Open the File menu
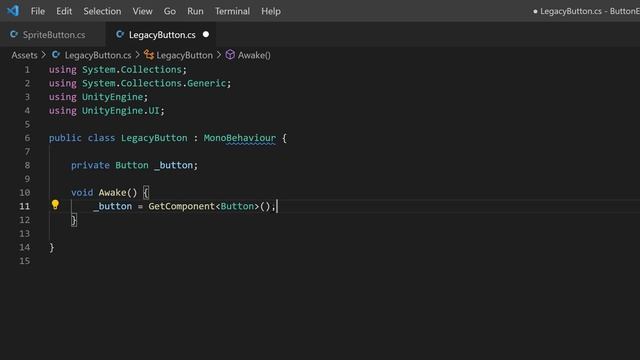 [x=38, y=11]
